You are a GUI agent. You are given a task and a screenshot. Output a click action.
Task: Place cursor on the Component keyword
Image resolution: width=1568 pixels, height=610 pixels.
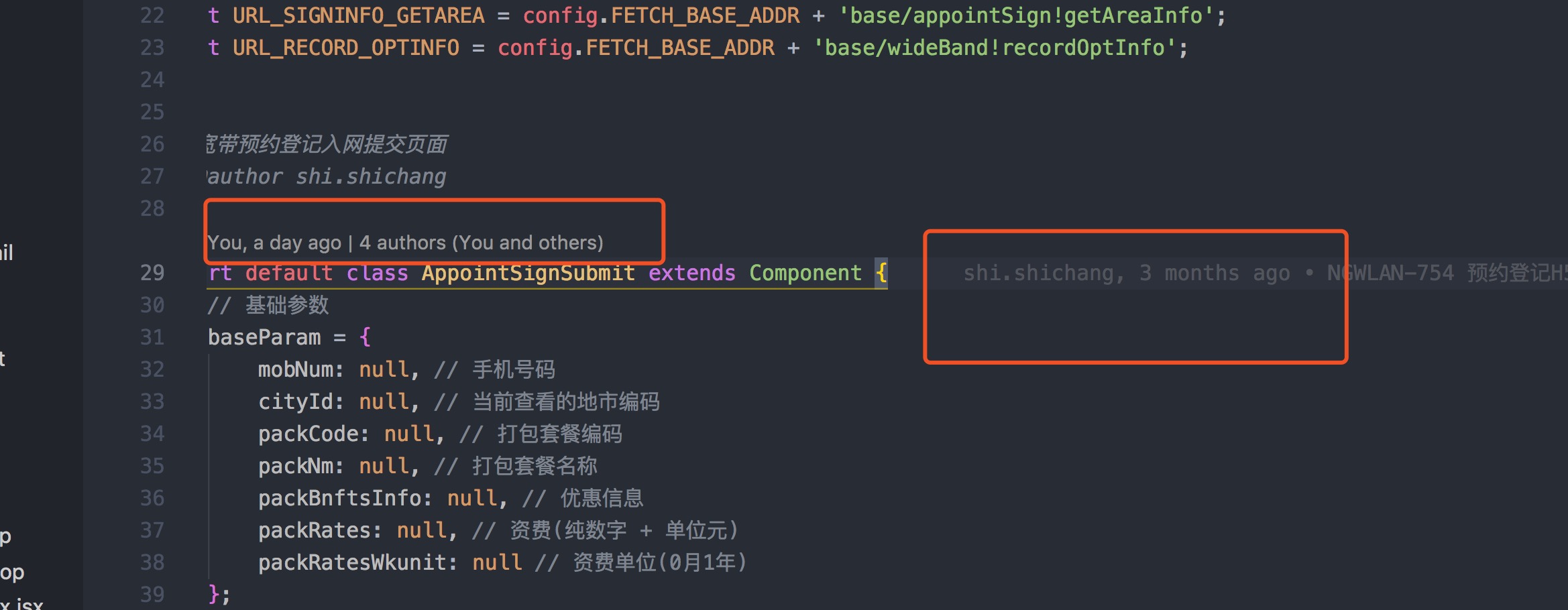click(x=805, y=273)
